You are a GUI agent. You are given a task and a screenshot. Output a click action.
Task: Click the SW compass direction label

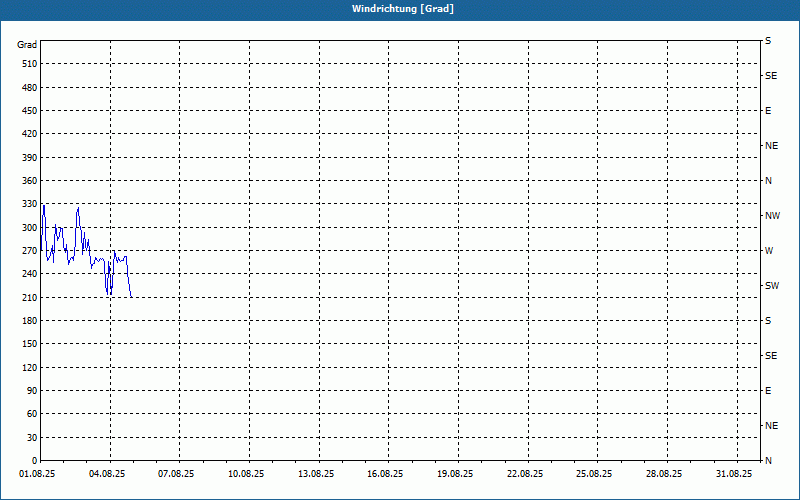click(772, 286)
